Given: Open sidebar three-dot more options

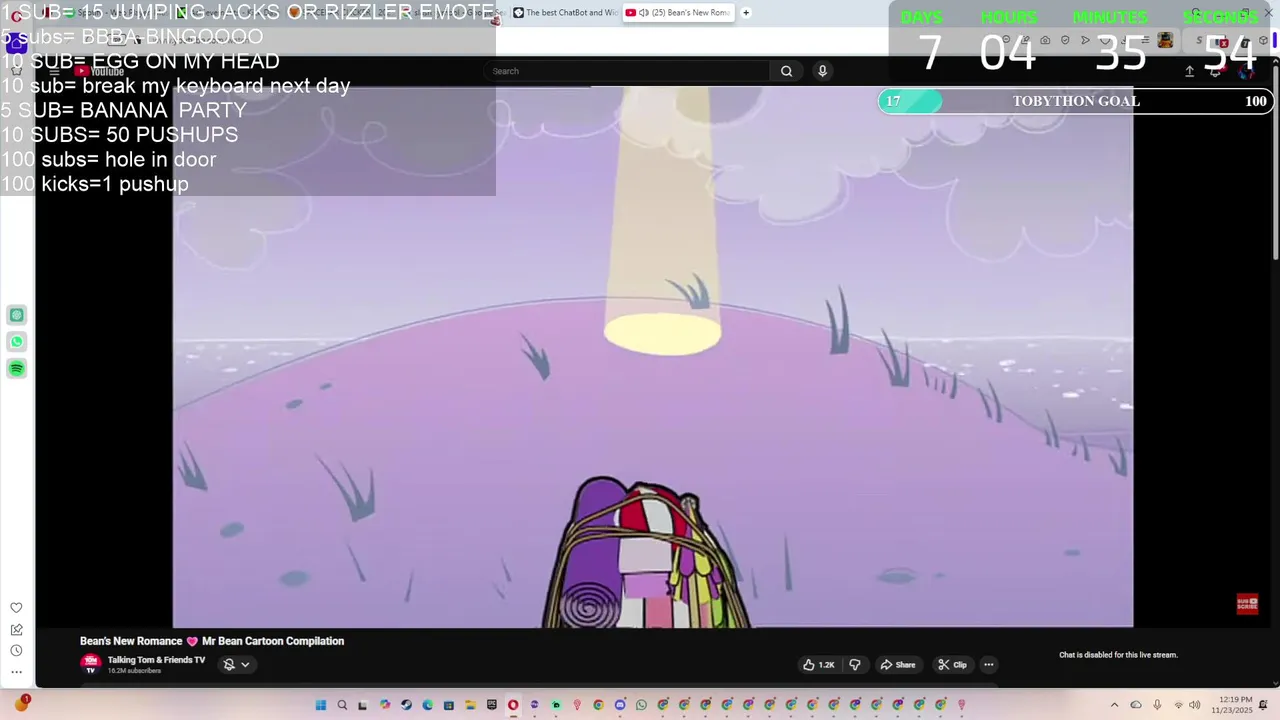Looking at the screenshot, I should [16, 672].
